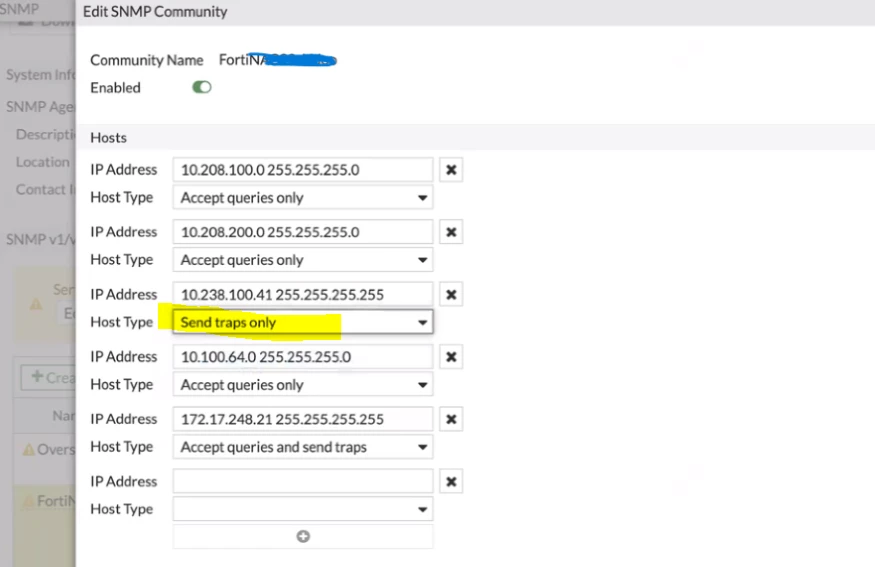Remove host 10.100.64.0 with its X button
The width and height of the screenshot is (875, 567).
(x=451, y=357)
